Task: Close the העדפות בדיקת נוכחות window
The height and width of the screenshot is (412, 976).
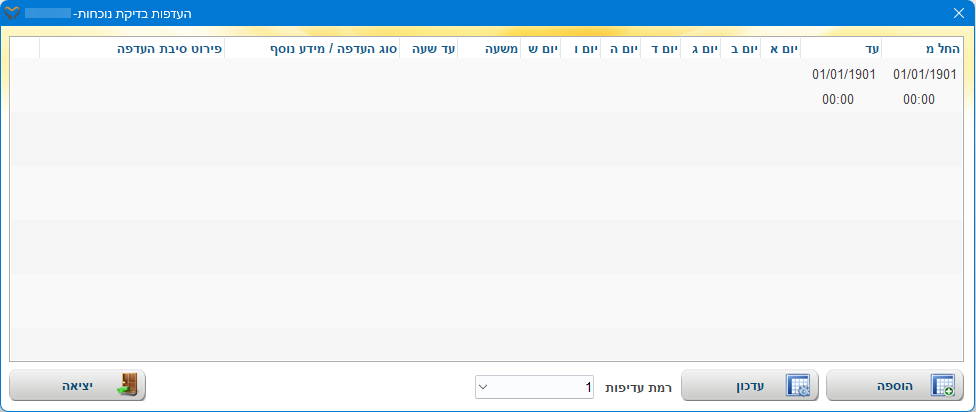Action: tap(959, 14)
